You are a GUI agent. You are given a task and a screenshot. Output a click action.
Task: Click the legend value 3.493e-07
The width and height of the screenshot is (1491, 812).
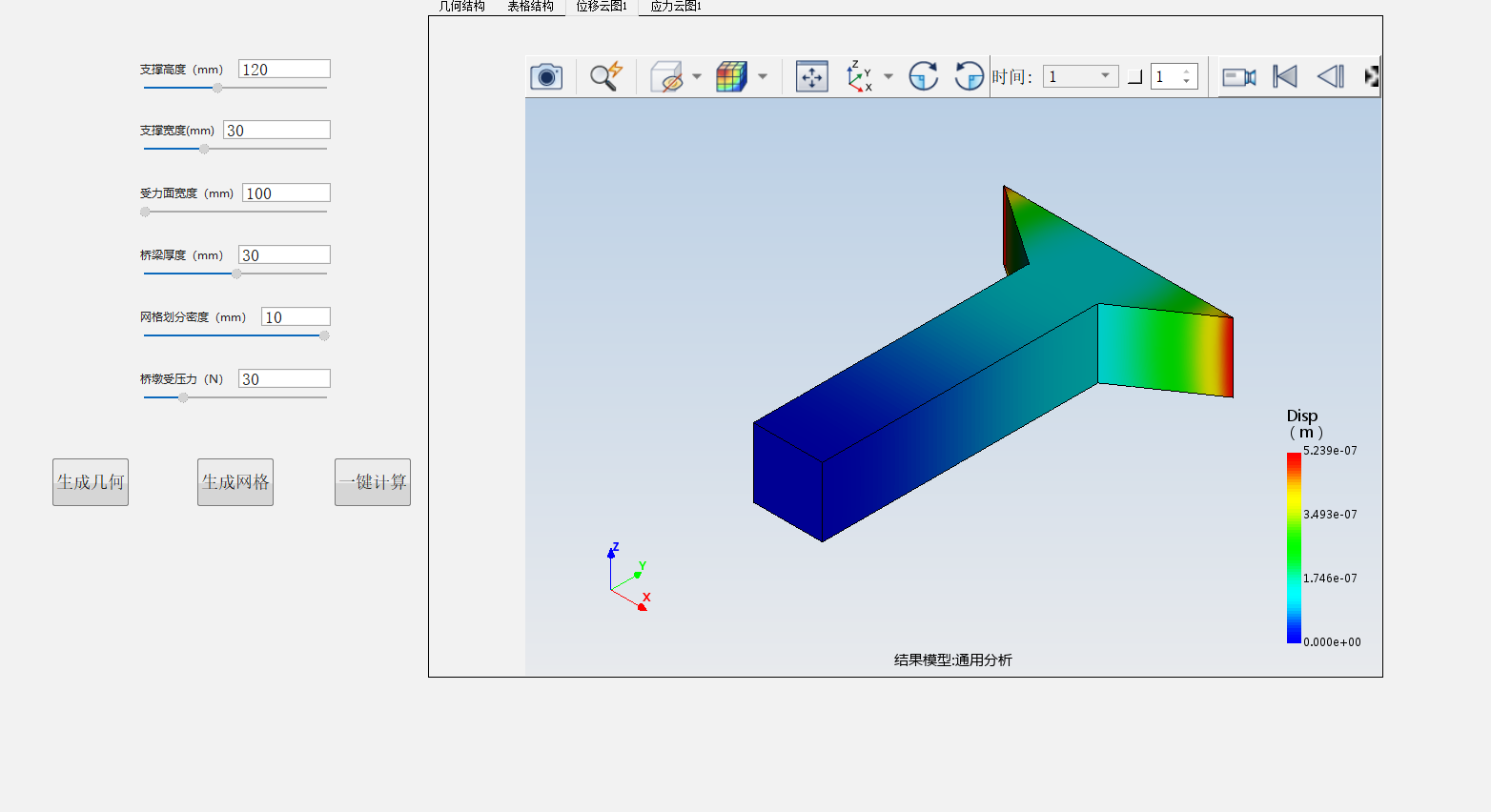pos(1330,515)
